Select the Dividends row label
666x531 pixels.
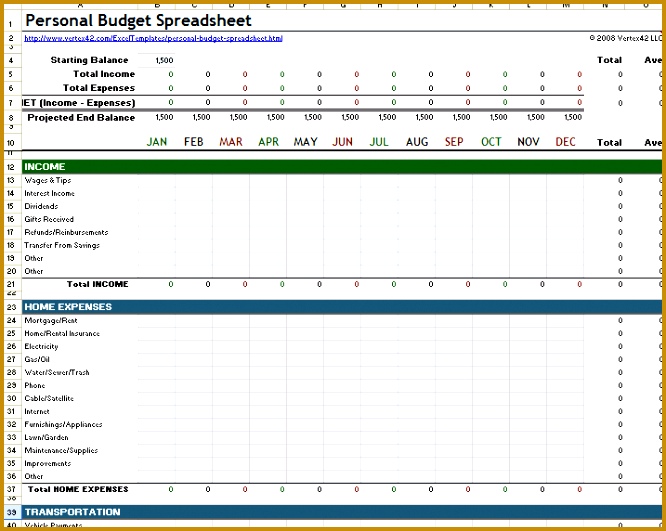click(41, 206)
